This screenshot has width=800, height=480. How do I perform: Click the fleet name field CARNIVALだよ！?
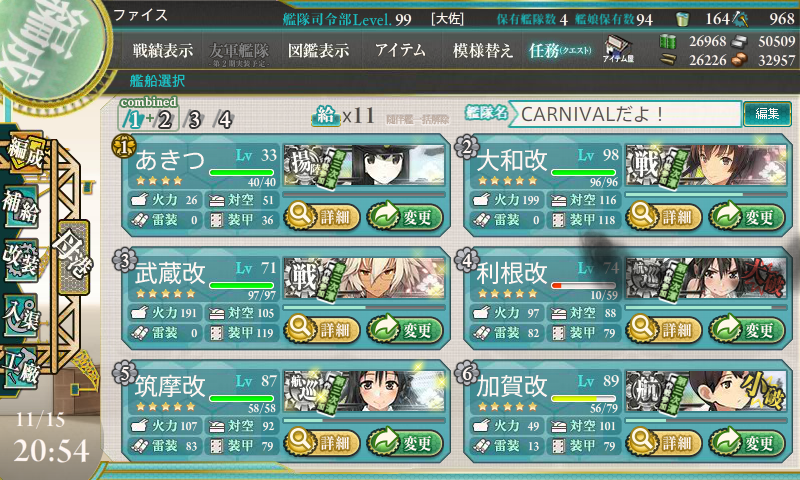pyautogui.click(x=625, y=114)
